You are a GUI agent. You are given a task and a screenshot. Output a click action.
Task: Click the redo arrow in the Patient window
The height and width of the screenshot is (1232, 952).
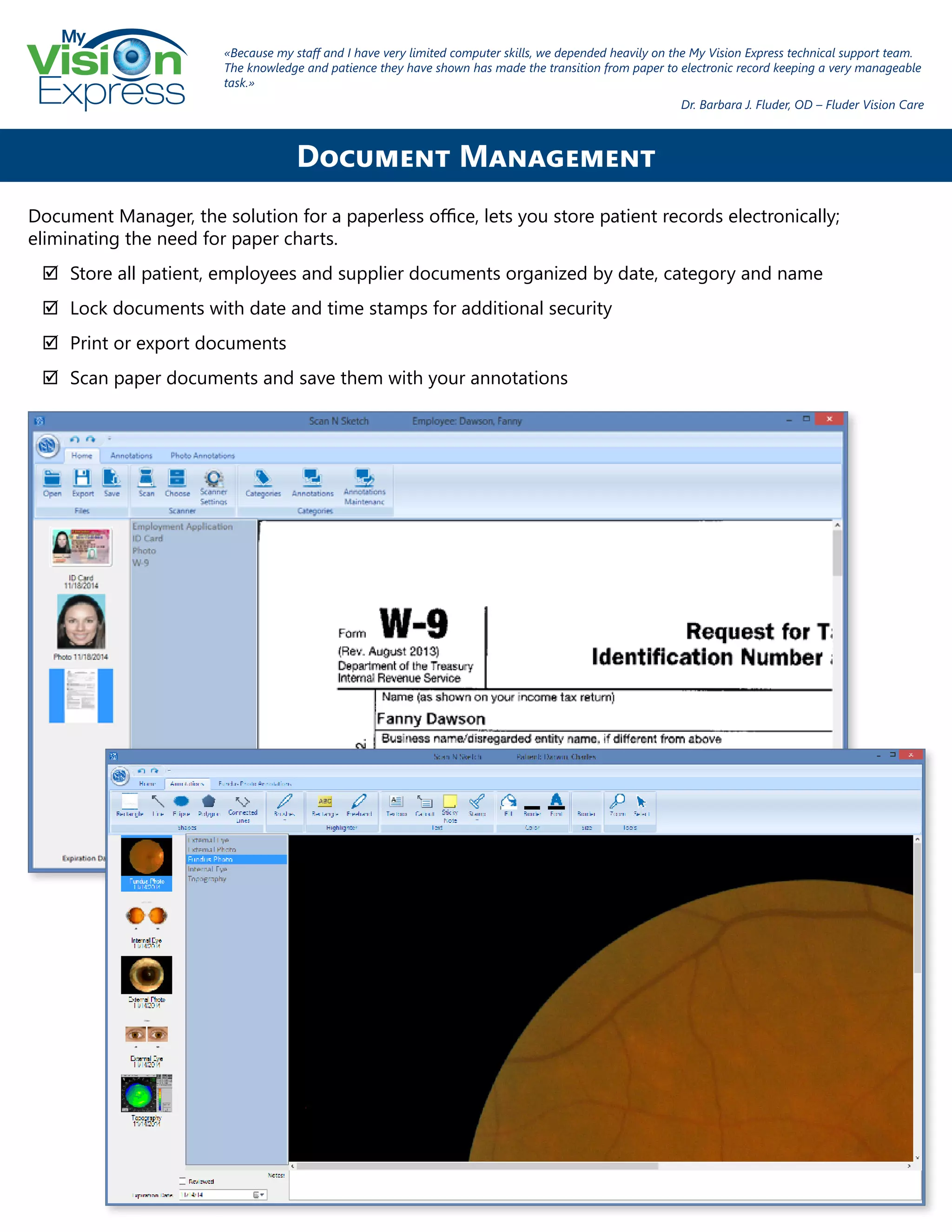point(154,770)
